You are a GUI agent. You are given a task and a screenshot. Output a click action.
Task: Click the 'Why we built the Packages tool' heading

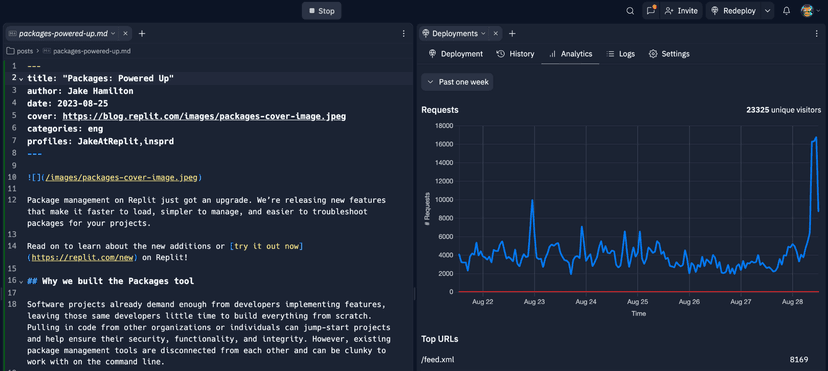[118, 281]
